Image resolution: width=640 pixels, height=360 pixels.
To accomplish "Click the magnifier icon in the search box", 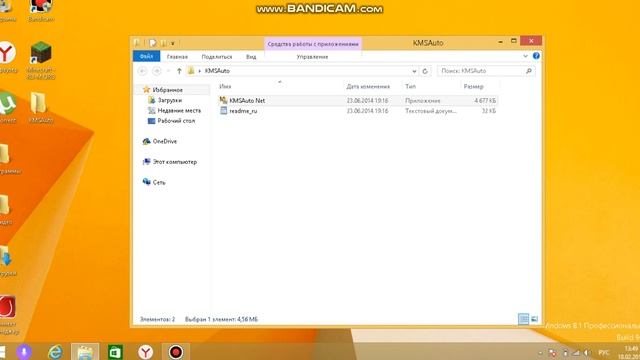I will 529,71.
